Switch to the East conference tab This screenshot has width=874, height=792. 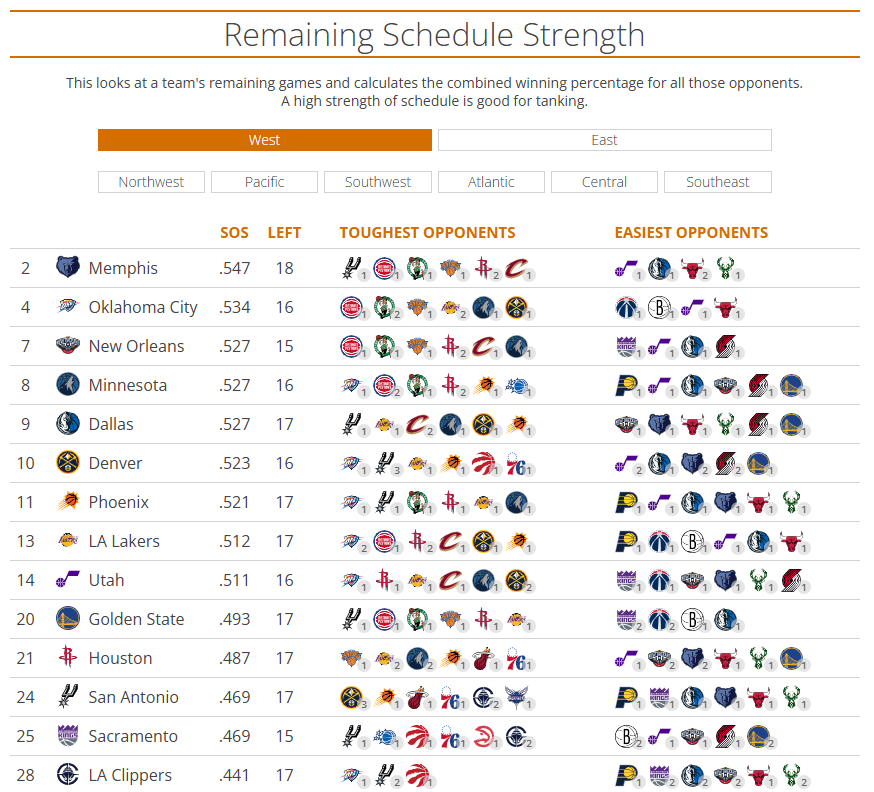point(604,140)
